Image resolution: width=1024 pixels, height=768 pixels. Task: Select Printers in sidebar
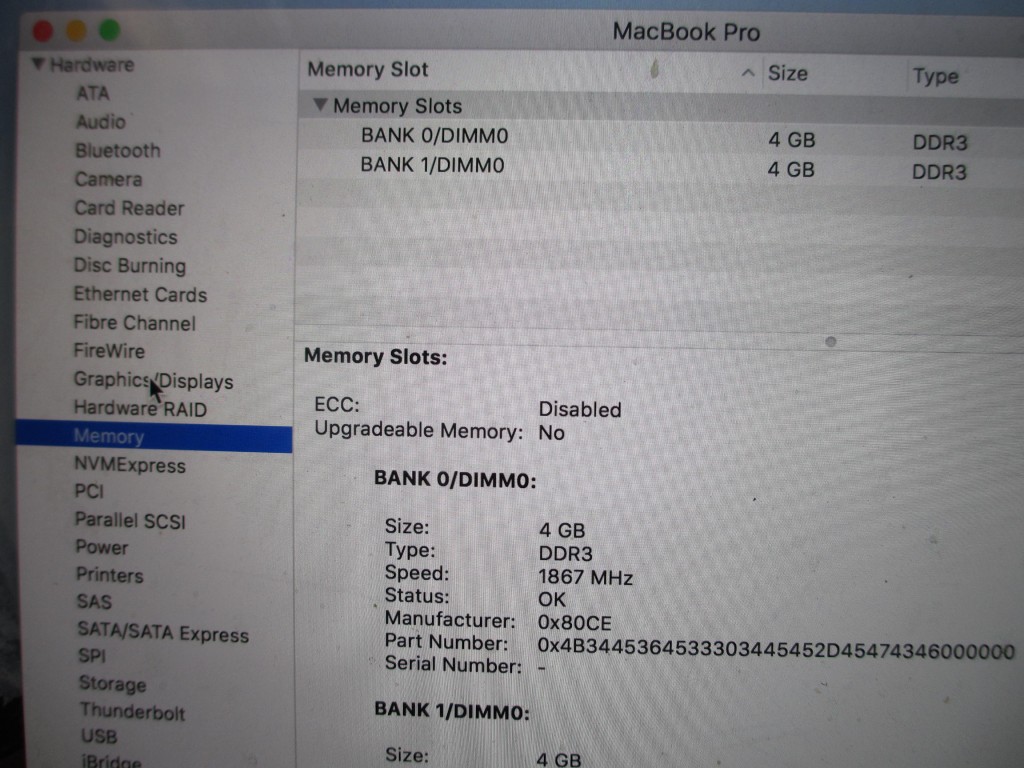(110, 575)
